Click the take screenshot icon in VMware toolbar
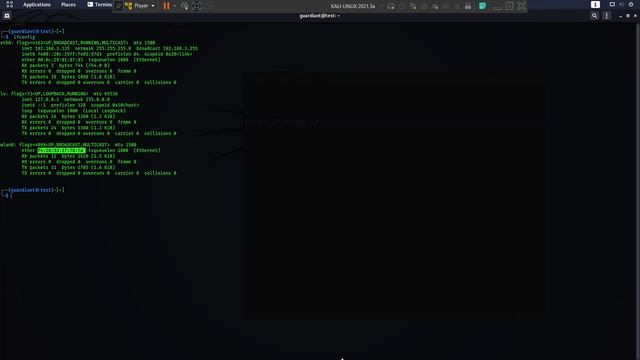 [x=196, y=6]
